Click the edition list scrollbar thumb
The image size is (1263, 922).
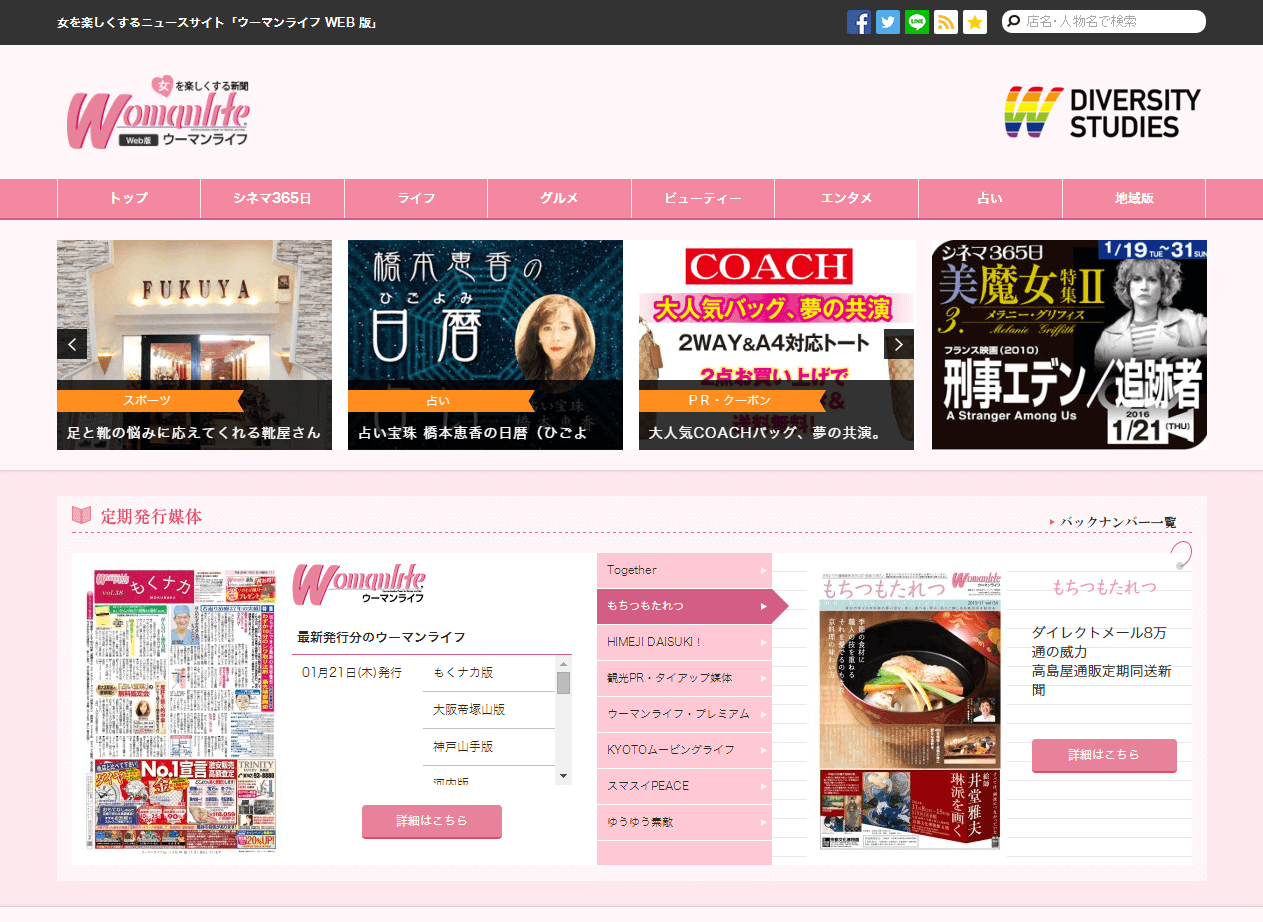coord(563,683)
